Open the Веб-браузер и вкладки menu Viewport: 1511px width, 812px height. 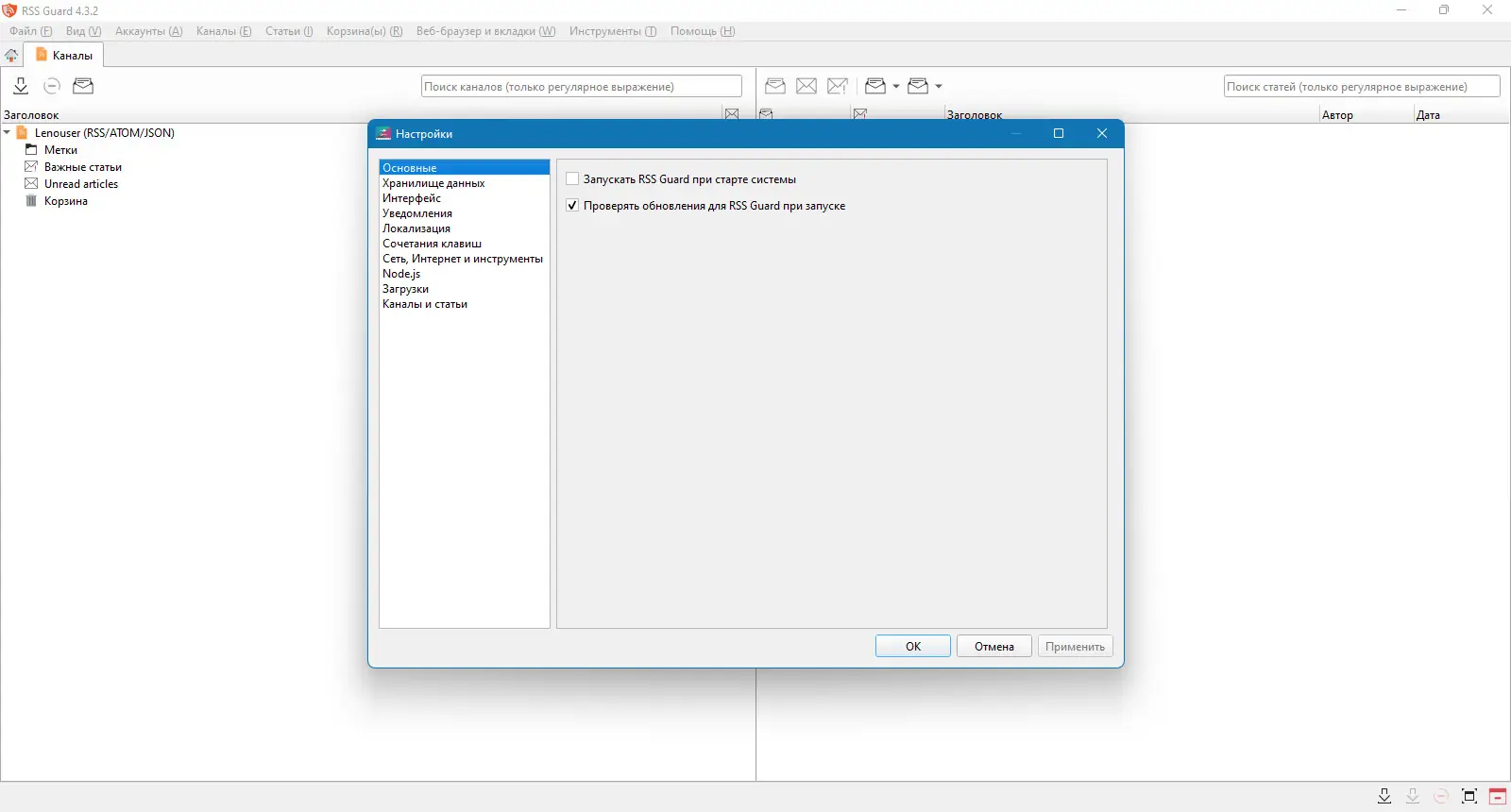click(x=485, y=31)
